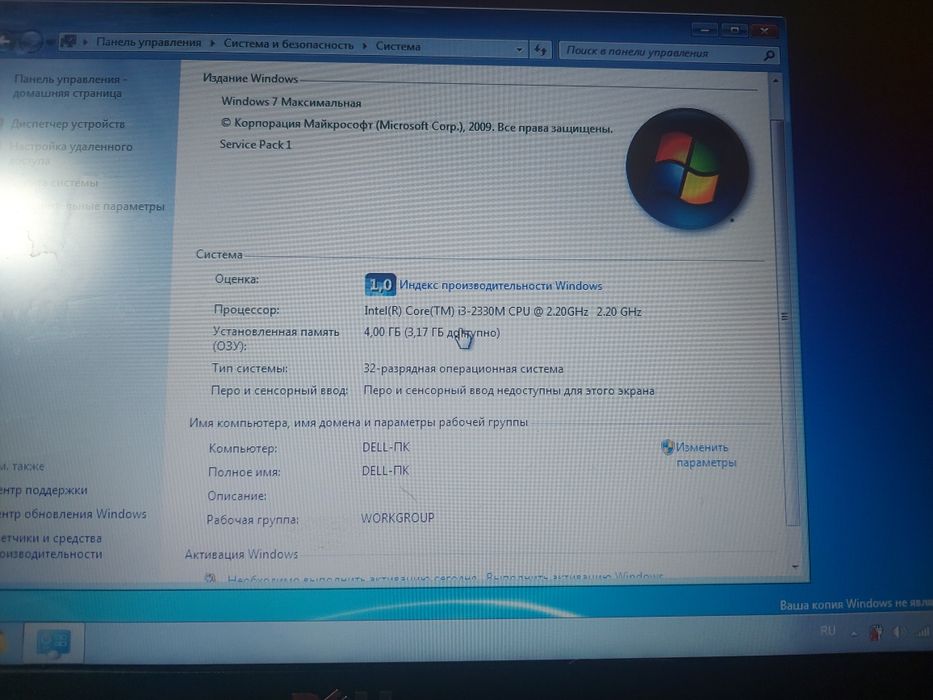Select the text 32-разрядная операционная система
Viewport: 933px width, 700px height.
[x=463, y=368]
